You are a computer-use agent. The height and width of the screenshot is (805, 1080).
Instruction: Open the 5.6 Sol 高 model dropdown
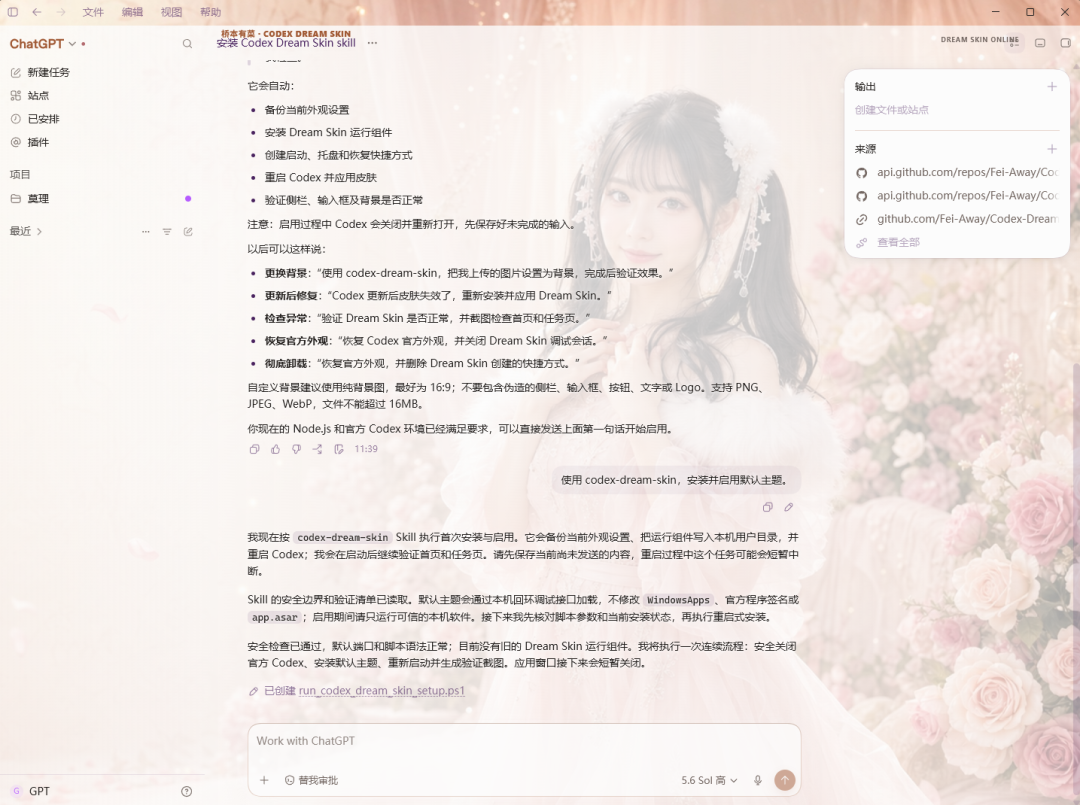pyautogui.click(x=709, y=780)
